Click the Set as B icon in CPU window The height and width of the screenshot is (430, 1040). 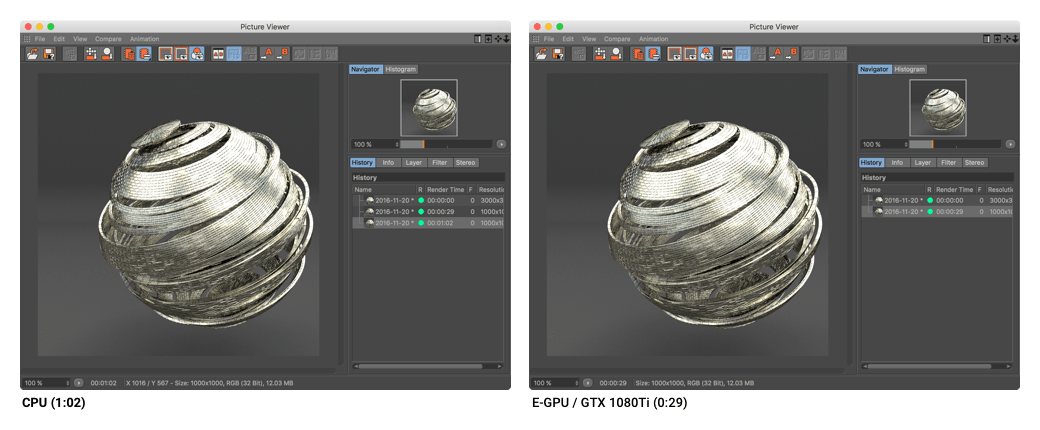coord(282,54)
